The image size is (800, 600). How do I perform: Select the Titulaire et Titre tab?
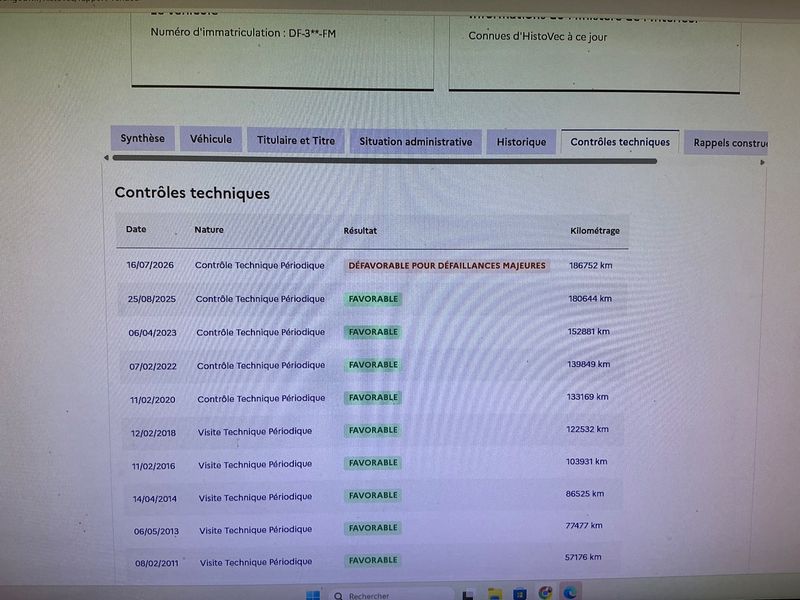(x=296, y=140)
